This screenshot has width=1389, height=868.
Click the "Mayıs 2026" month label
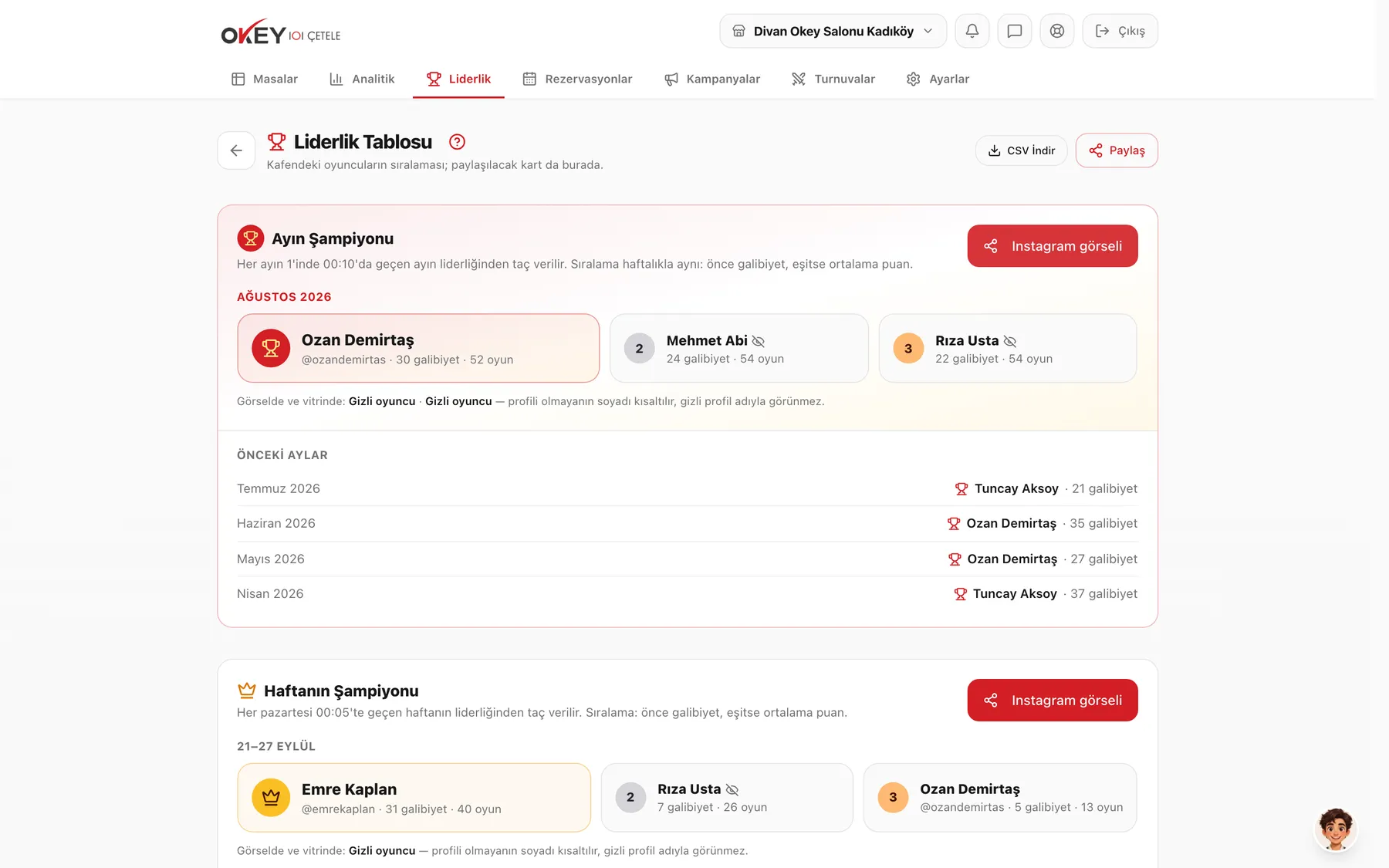[x=271, y=559]
